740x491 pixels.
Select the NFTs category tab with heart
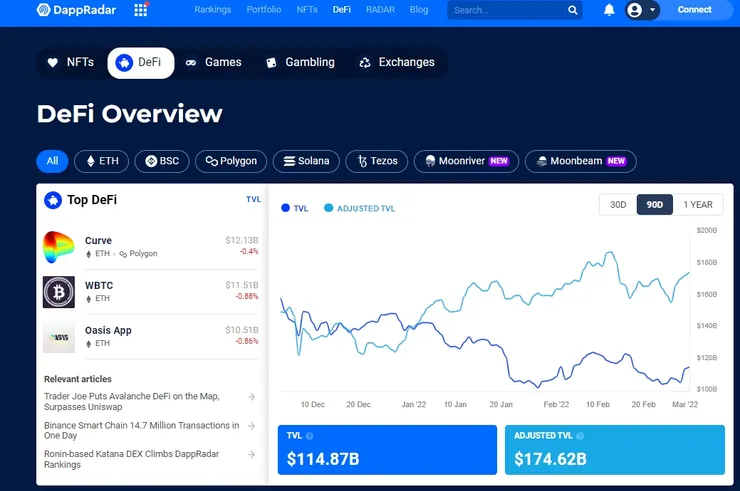(71, 62)
